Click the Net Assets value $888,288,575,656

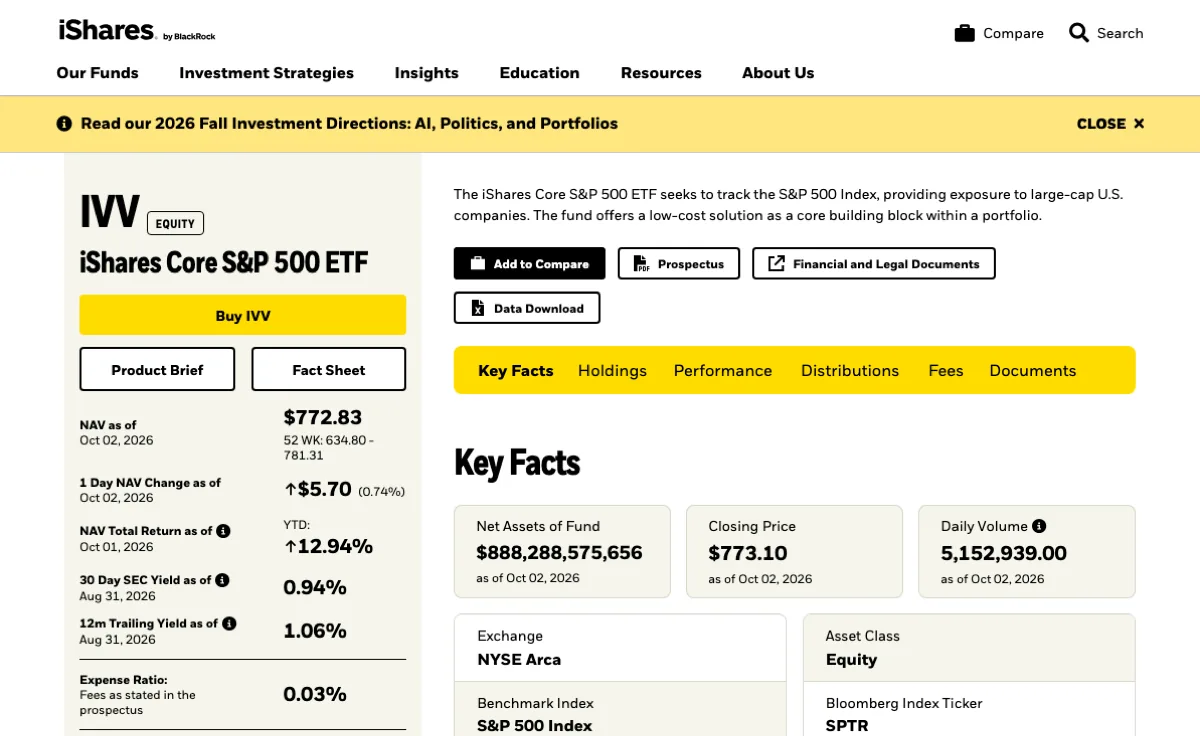(559, 552)
